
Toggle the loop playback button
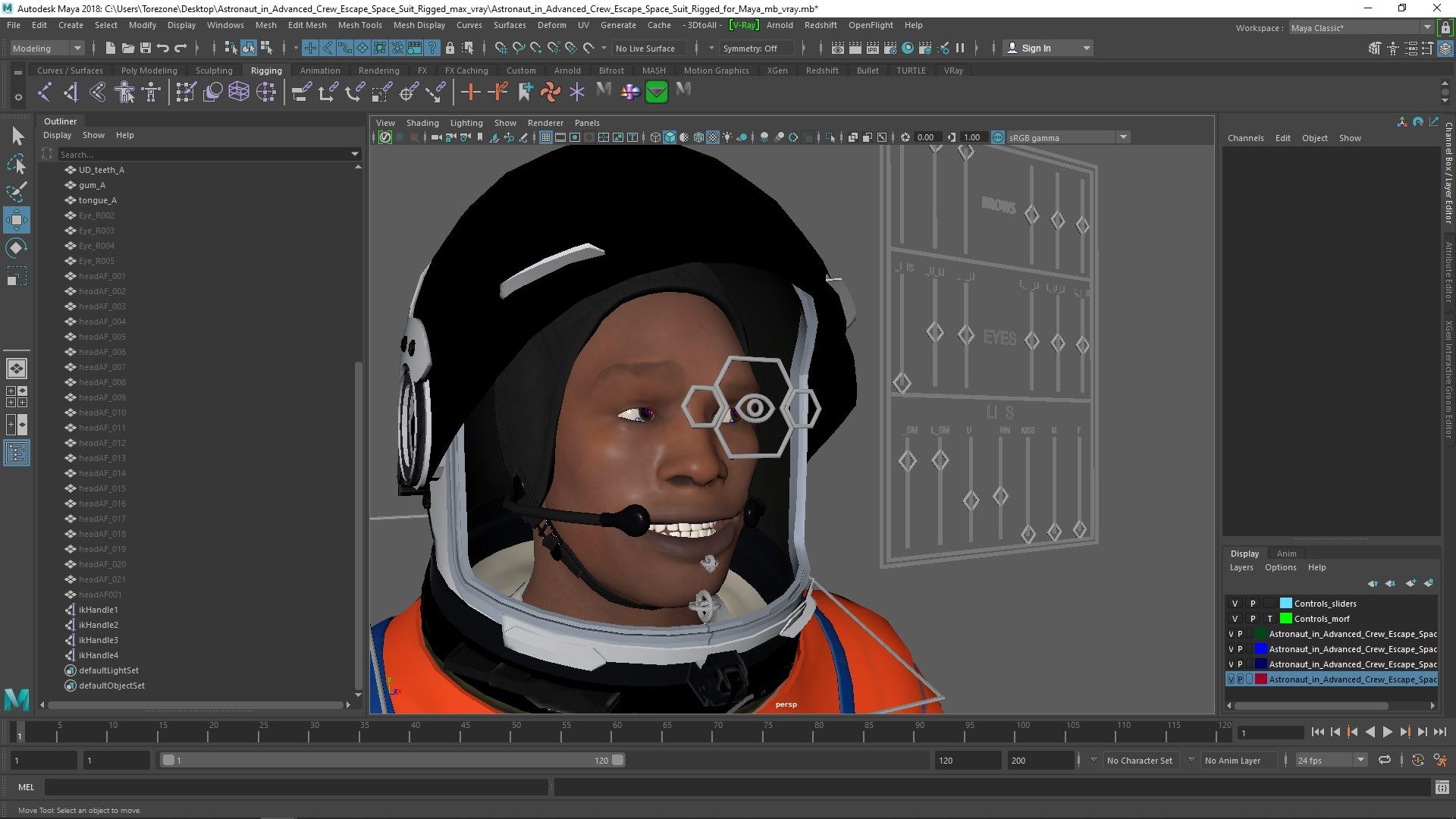tap(1385, 760)
